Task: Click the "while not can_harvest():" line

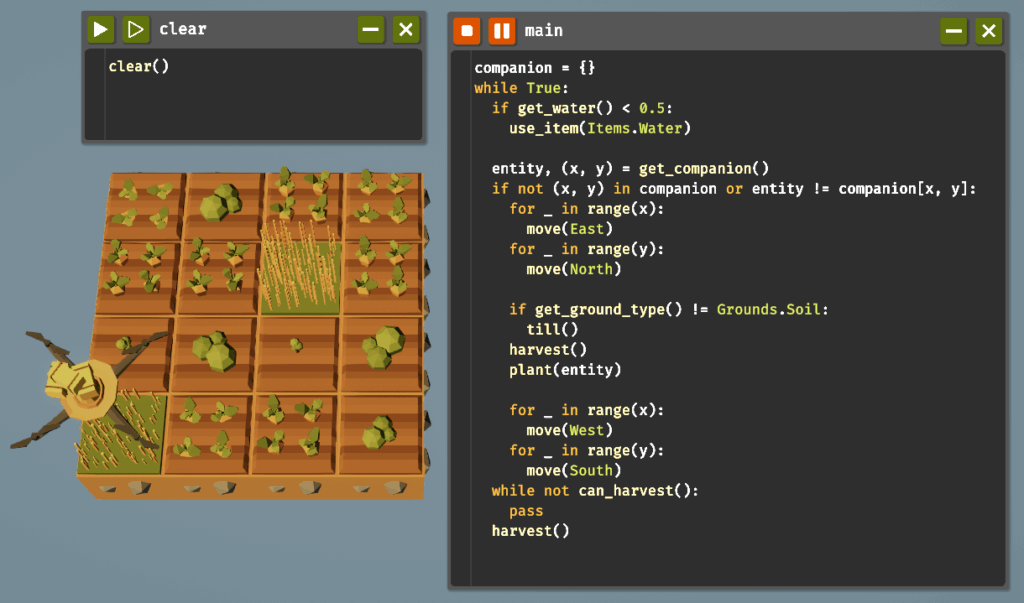Action: tap(594, 490)
